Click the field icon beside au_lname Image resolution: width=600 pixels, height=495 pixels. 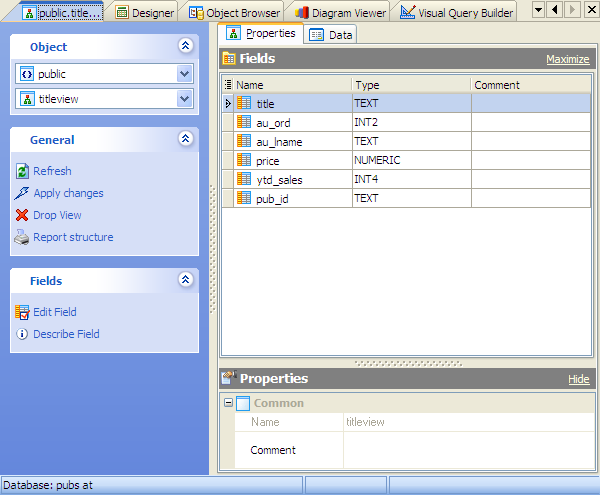pos(244,141)
